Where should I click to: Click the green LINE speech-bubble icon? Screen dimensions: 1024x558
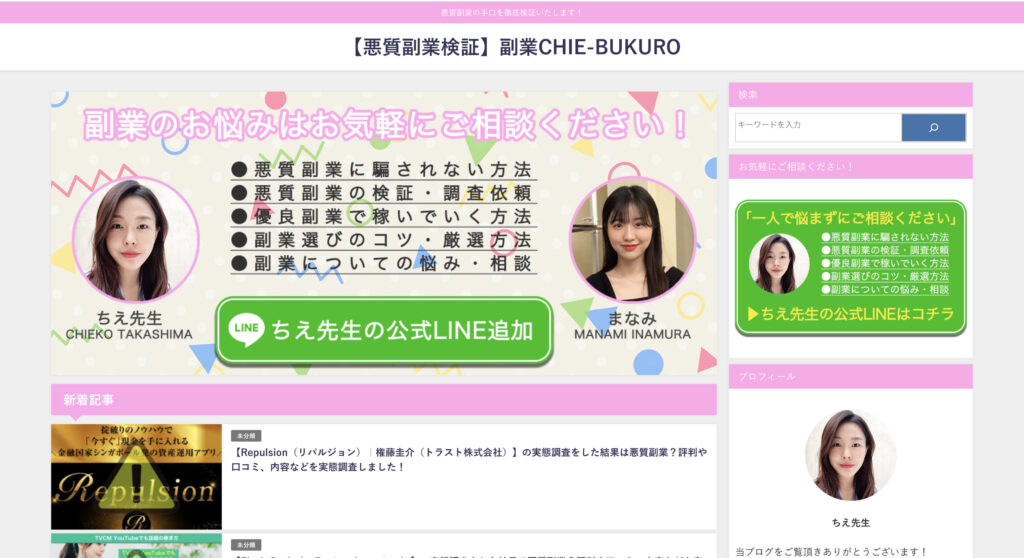(246, 331)
